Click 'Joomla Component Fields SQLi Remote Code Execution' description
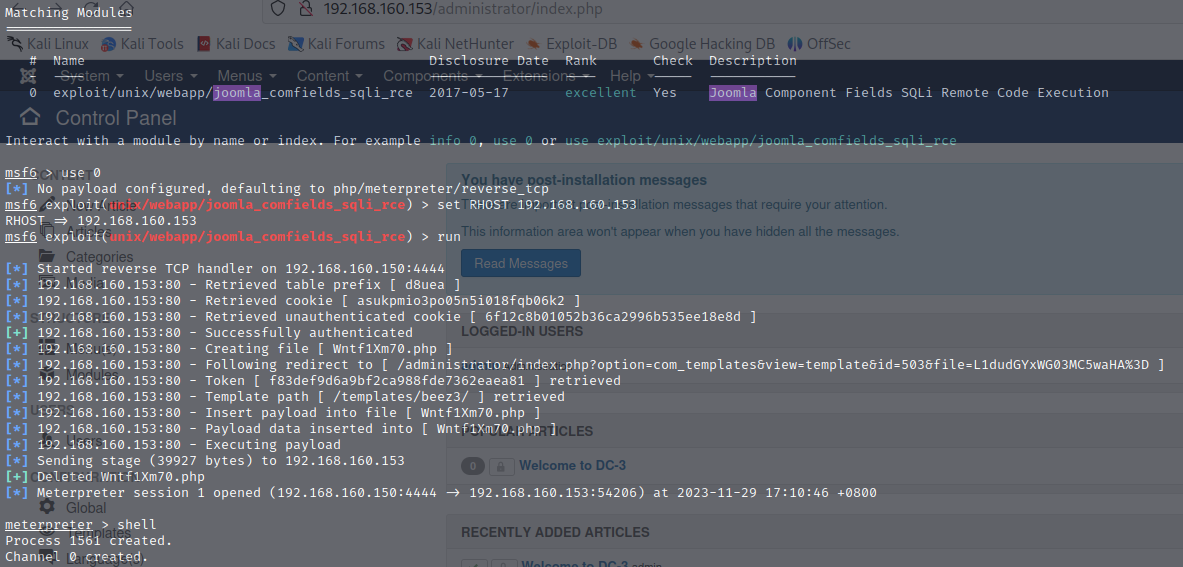1183x567 pixels. (908, 93)
